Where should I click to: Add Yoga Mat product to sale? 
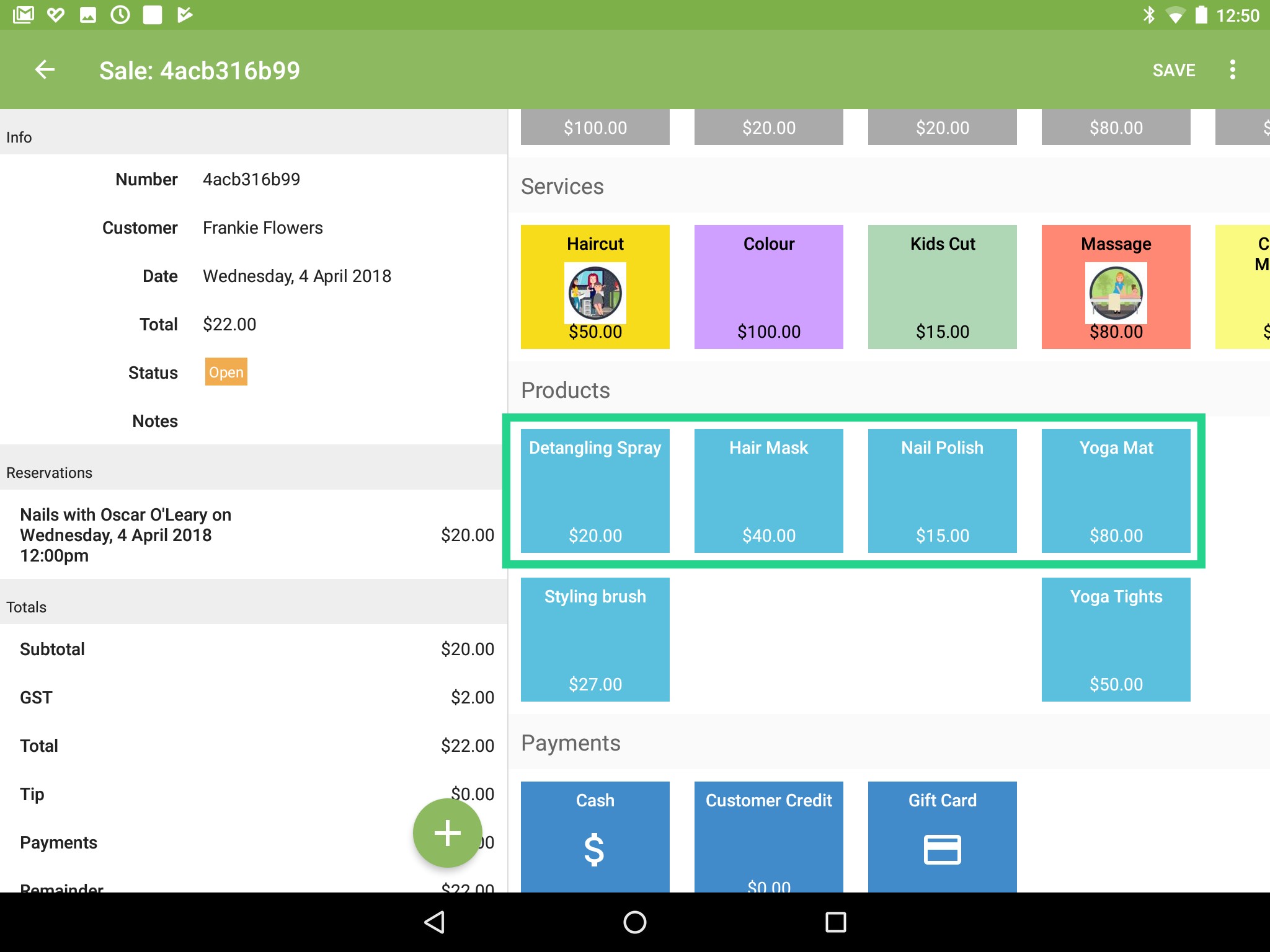pos(1116,491)
